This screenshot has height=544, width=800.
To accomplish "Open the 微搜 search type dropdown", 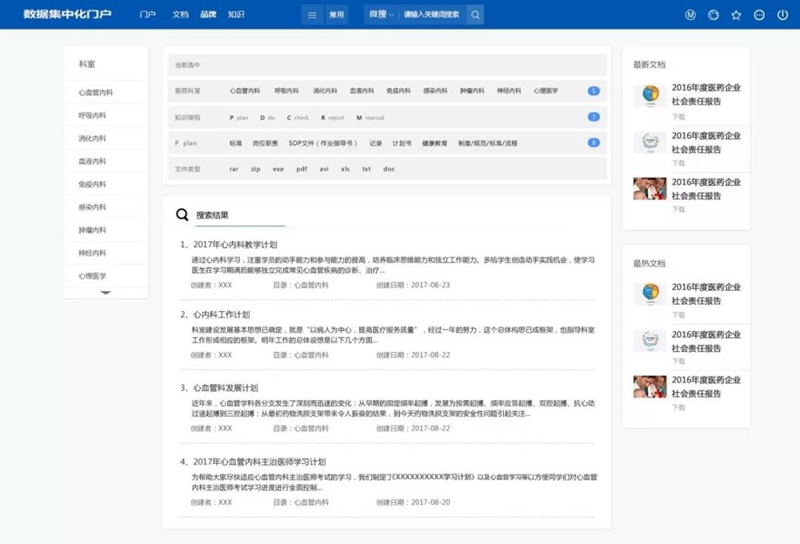I will coord(381,14).
